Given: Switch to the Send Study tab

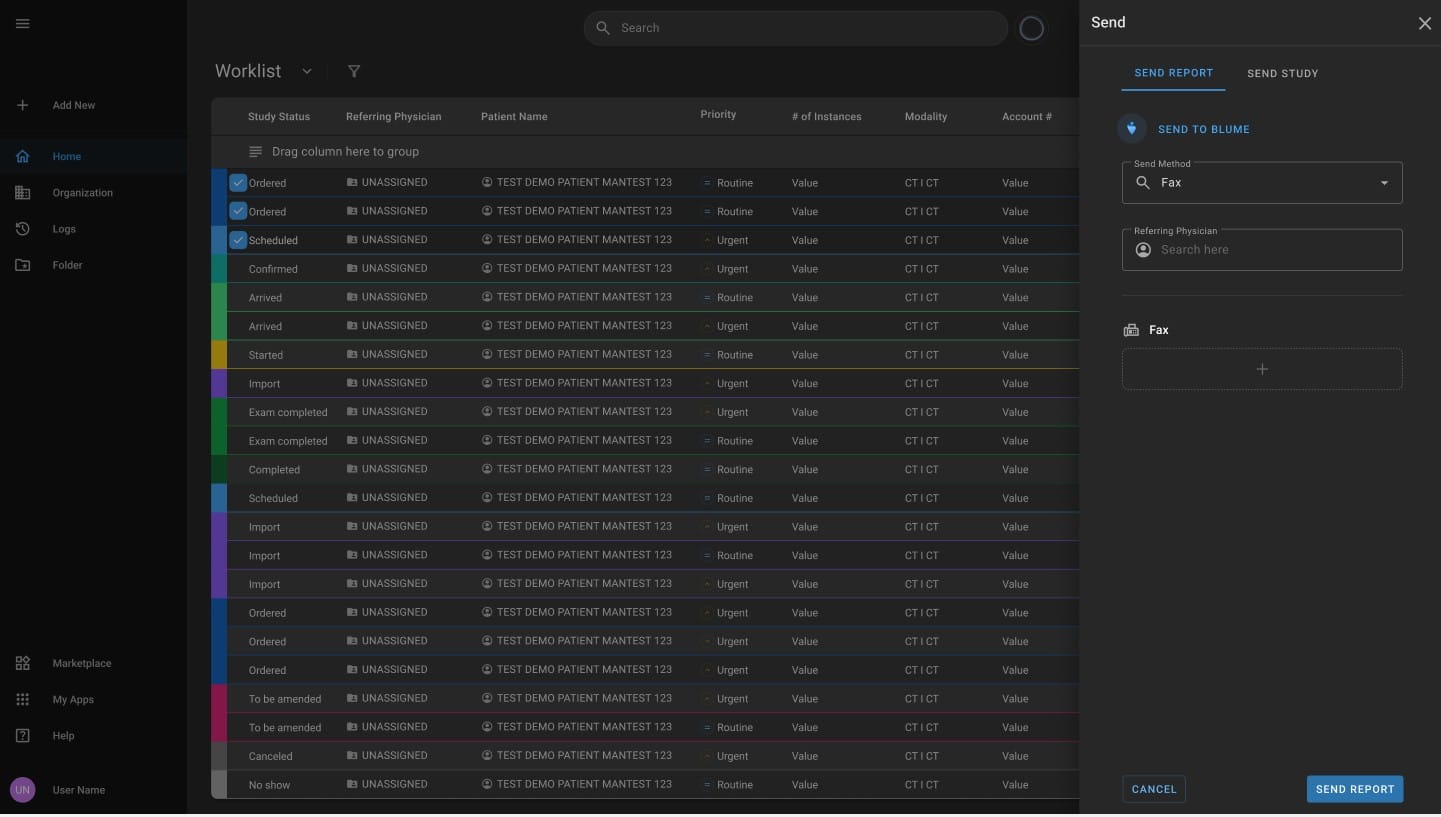Looking at the screenshot, I should (x=1282, y=73).
